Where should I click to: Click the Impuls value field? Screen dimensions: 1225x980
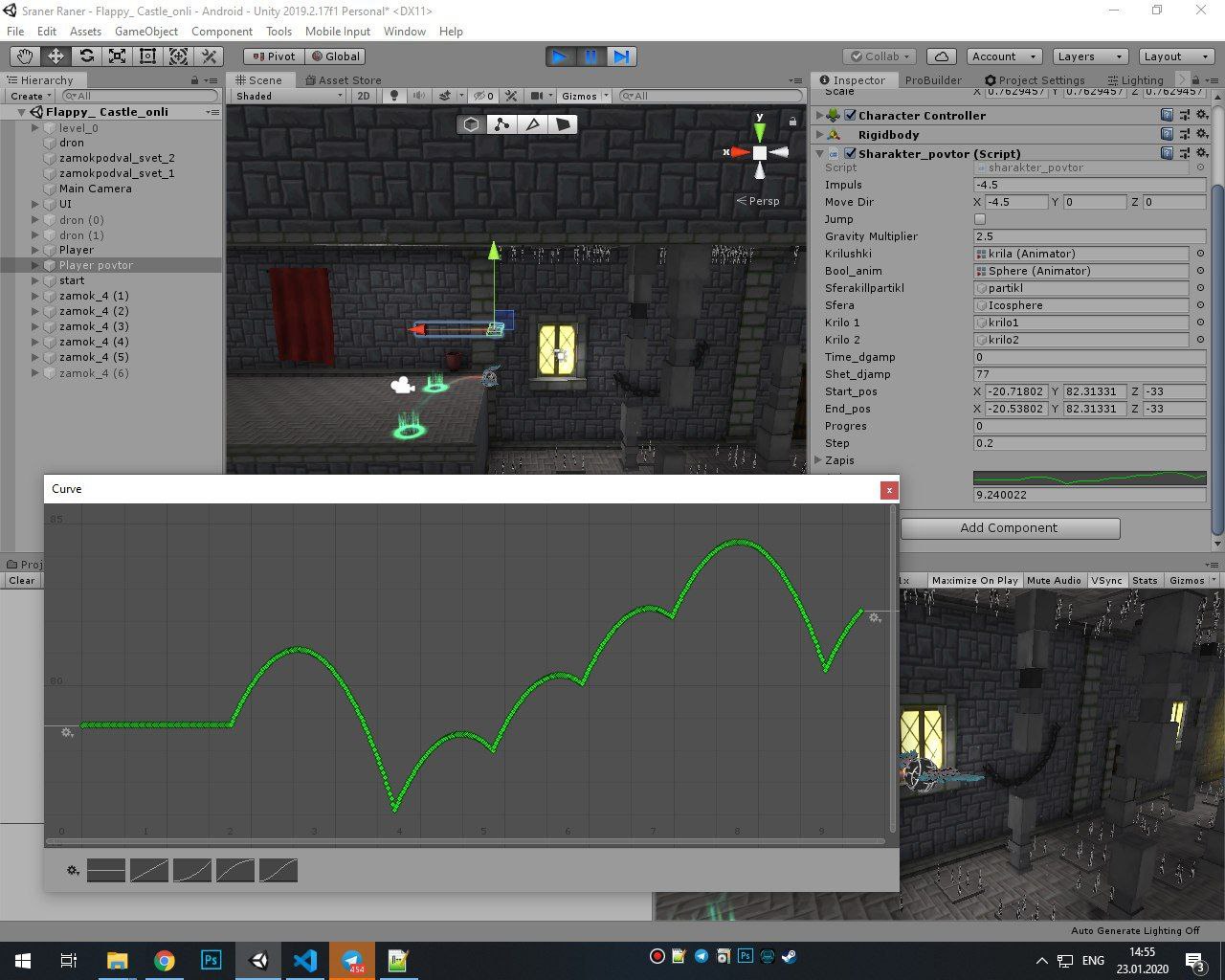[x=1089, y=185]
